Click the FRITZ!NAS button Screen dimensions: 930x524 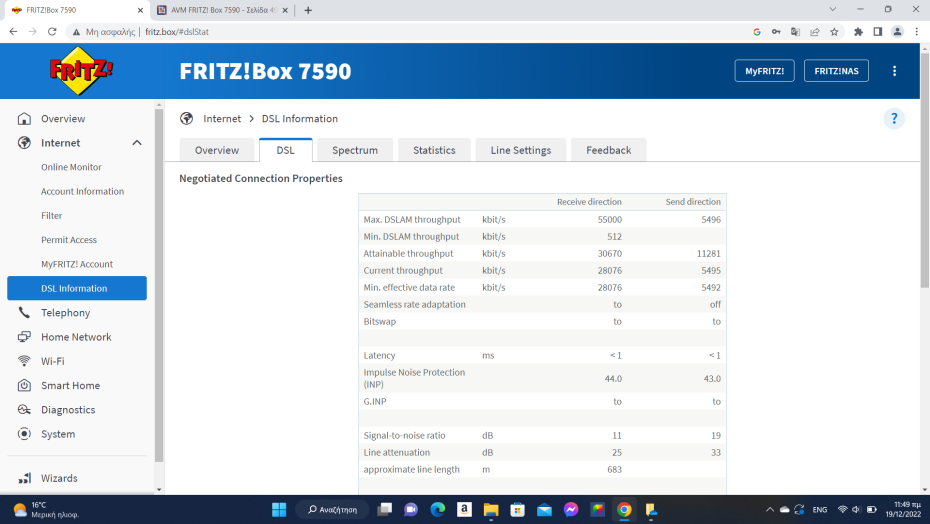pyautogui.click(x=836, y=71)
